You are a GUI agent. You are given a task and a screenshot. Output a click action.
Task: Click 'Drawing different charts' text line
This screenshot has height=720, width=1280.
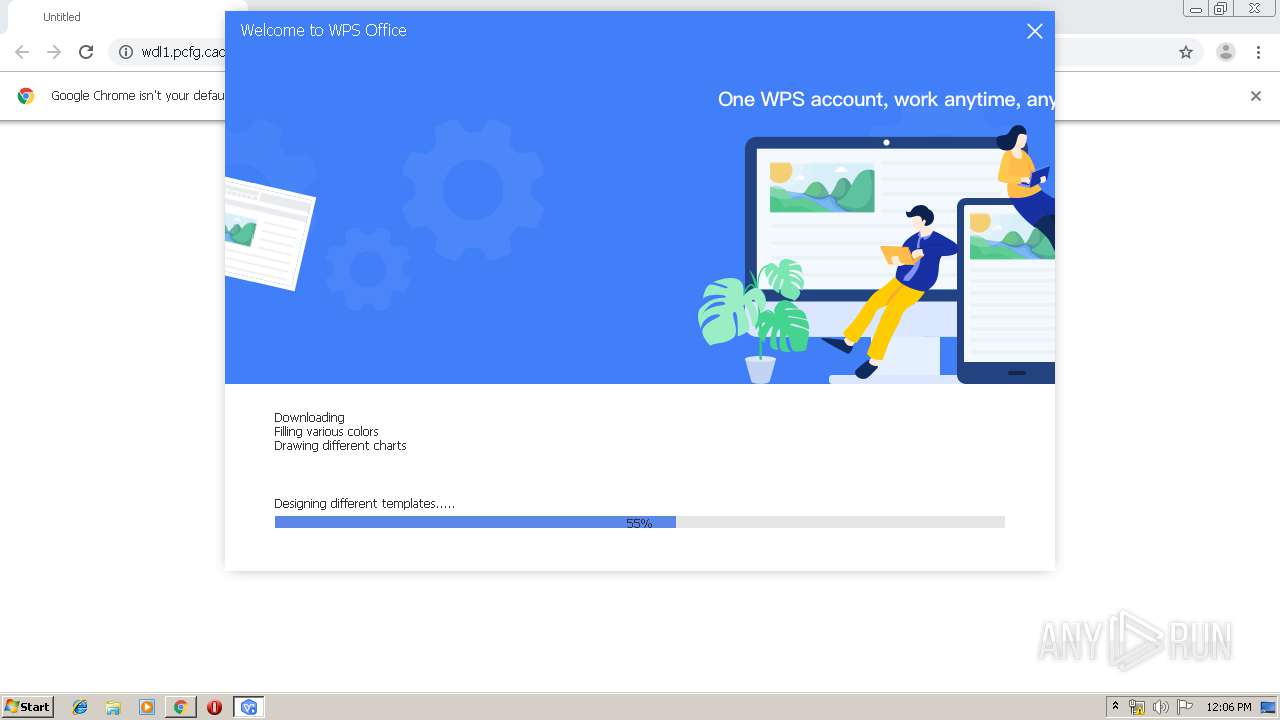tap(340, 446)
